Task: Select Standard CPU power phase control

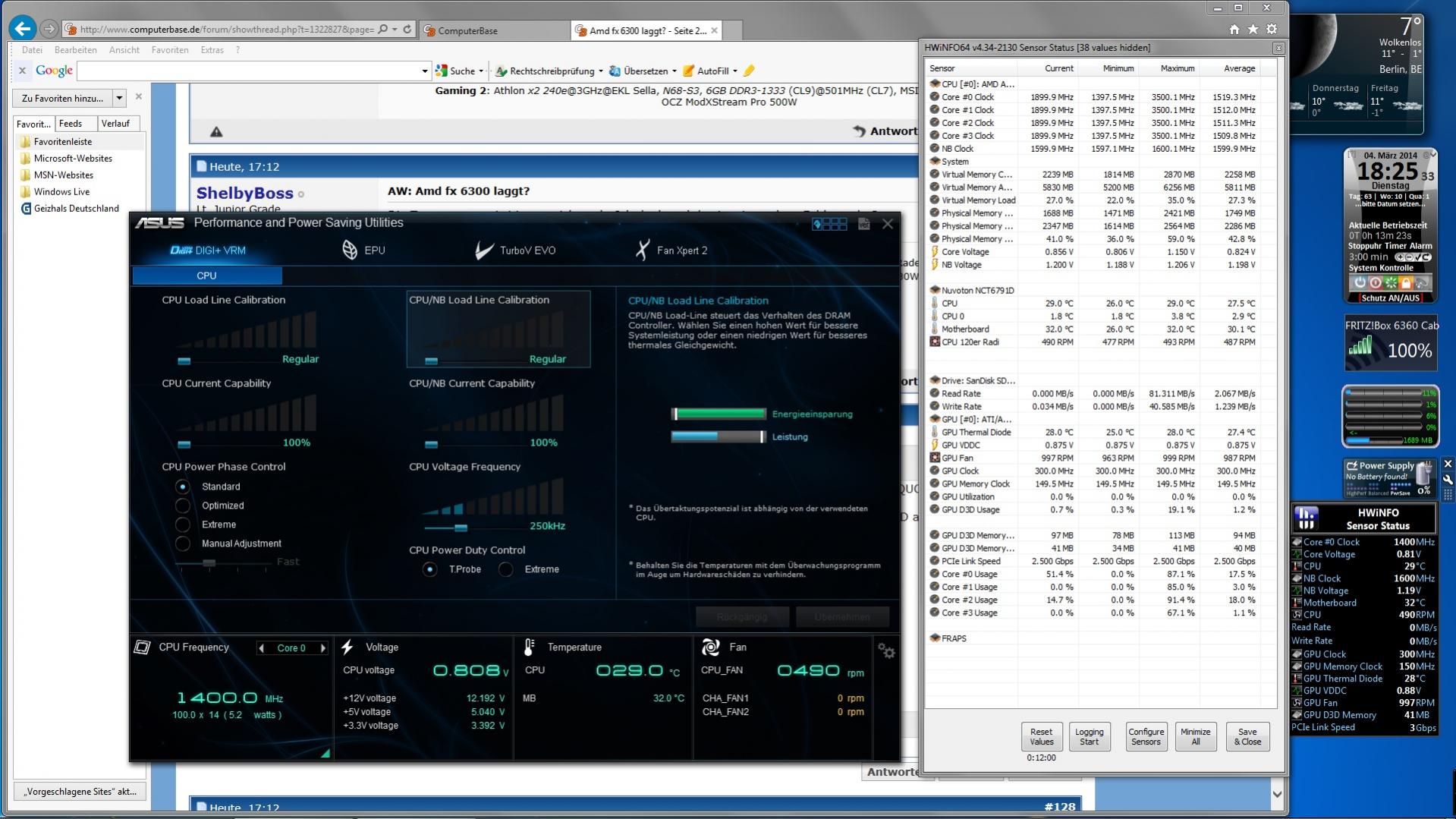Action: point(182,487)
